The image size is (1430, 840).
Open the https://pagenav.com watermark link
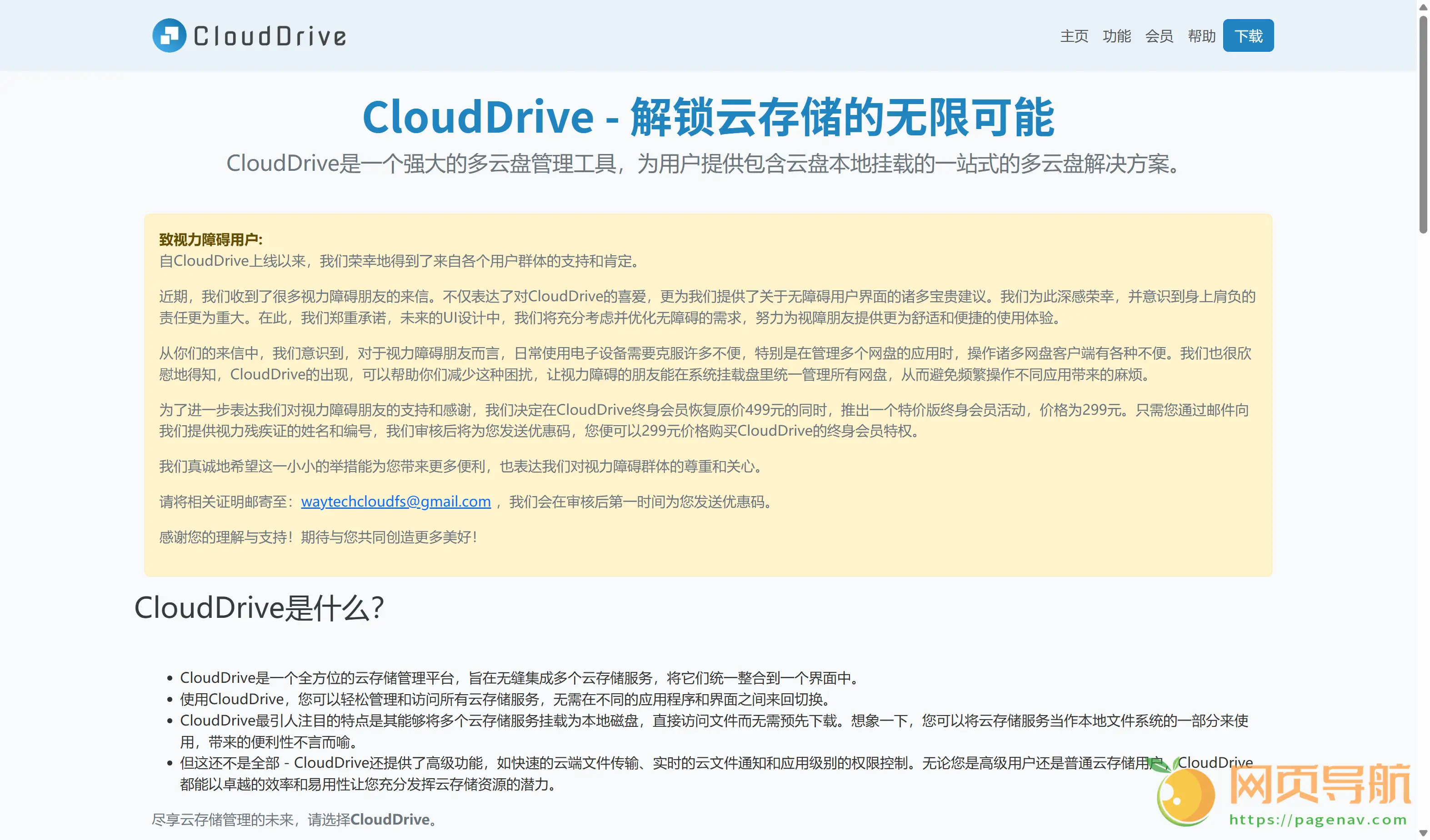click(x=1318, y=820)
